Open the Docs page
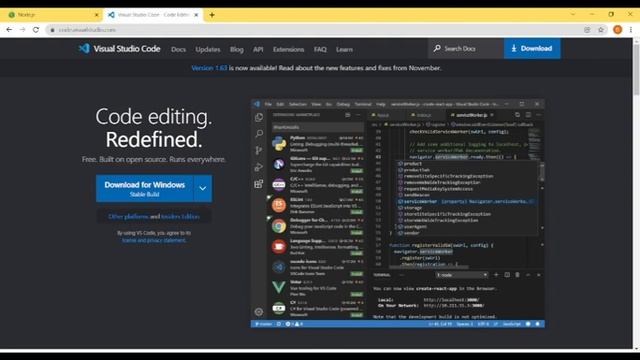Image resolution: width=640 pixels, height=360 pixels. (x=178, y=49)
